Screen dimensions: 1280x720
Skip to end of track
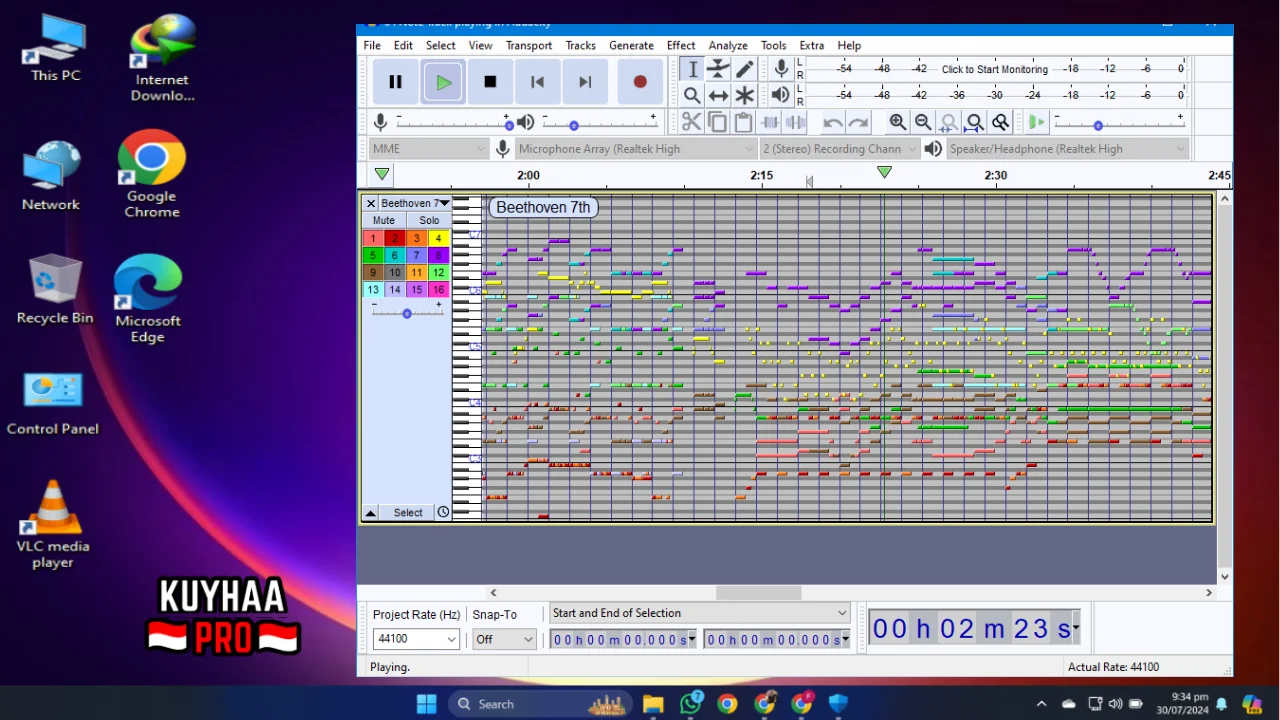point(585,82)
